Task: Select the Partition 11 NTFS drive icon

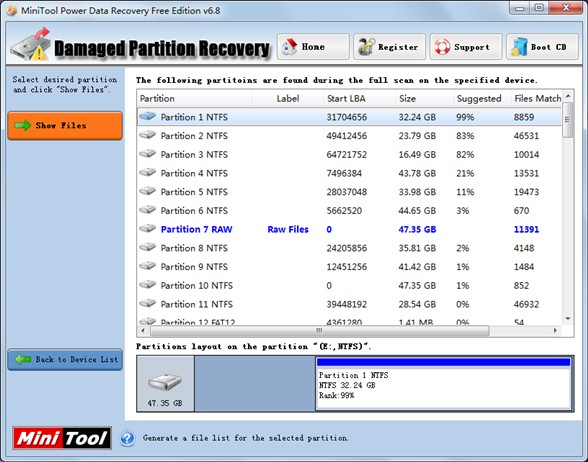Action: 147,304
